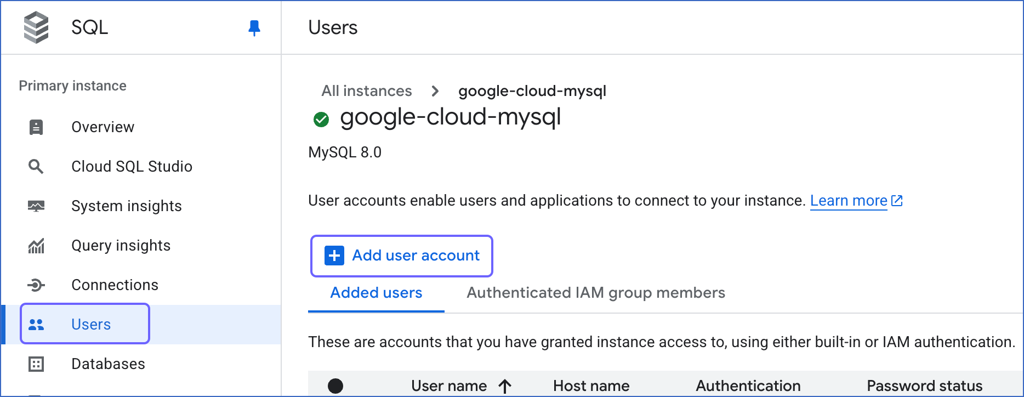Click the System insights monitor icon
The width and height of the screenshot is (1024, 397).
tap(37, 206)
